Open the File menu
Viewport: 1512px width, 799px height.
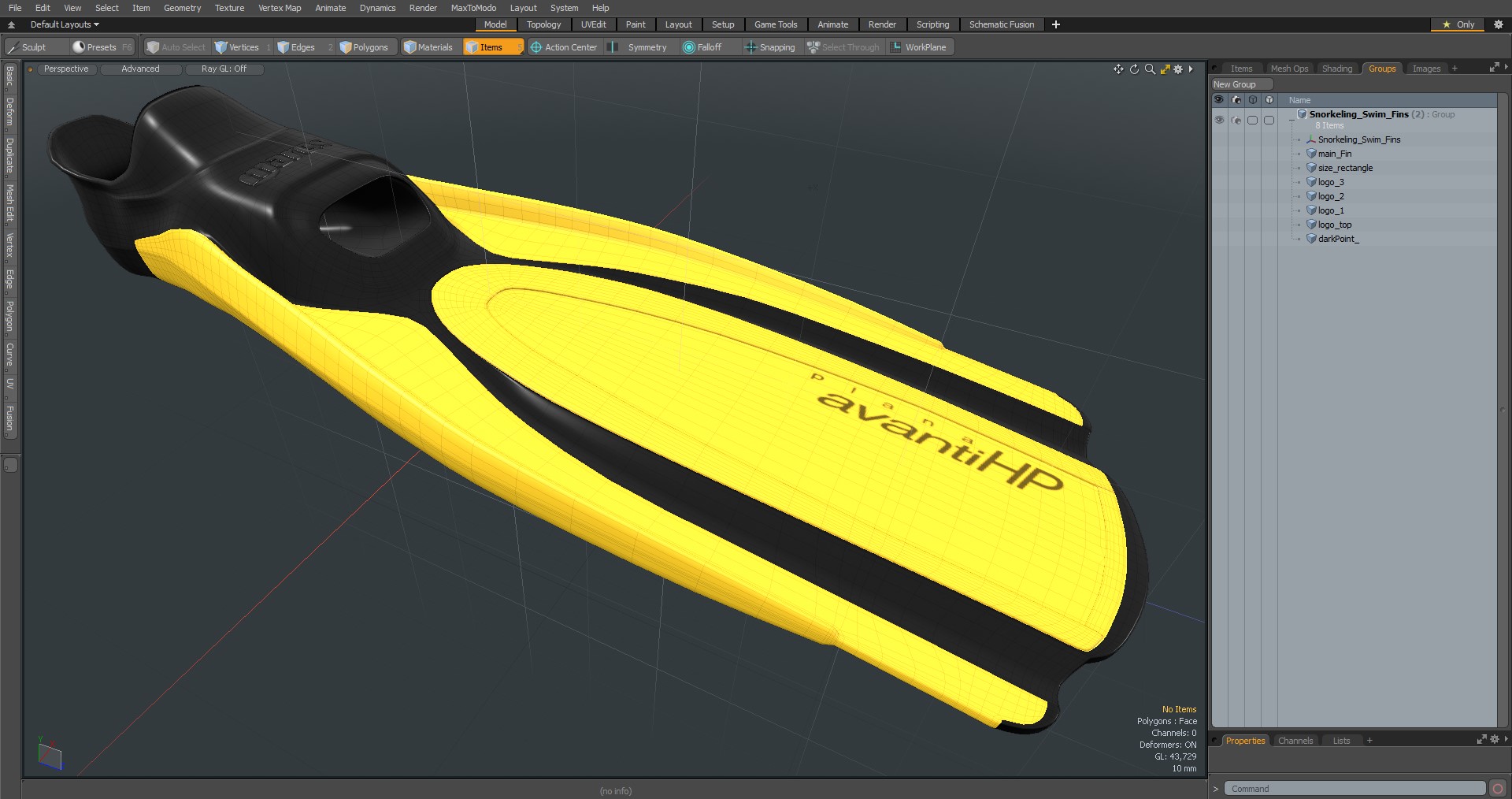(x=15, y=8)
